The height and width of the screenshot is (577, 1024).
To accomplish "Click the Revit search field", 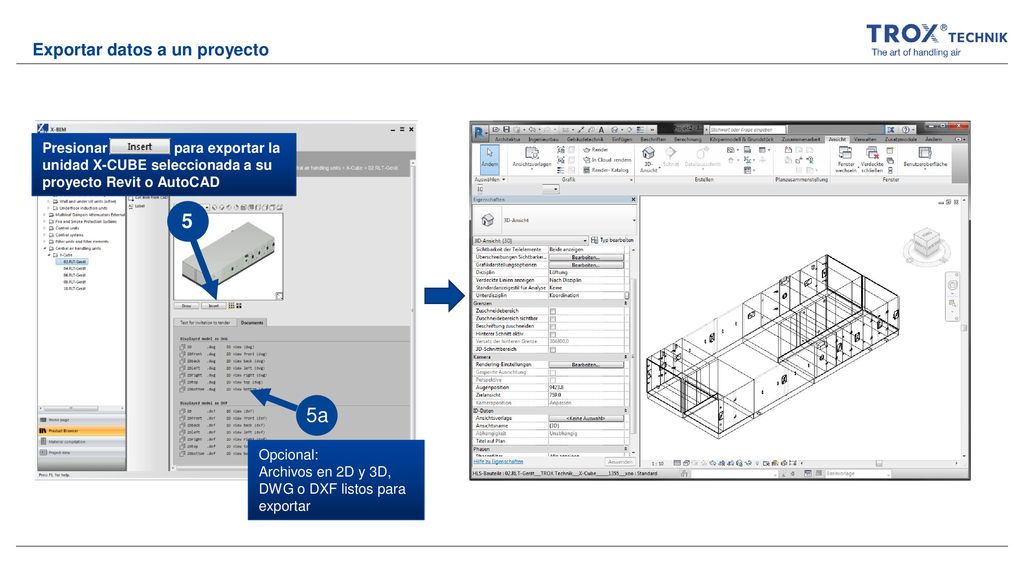I will [748, 130].
